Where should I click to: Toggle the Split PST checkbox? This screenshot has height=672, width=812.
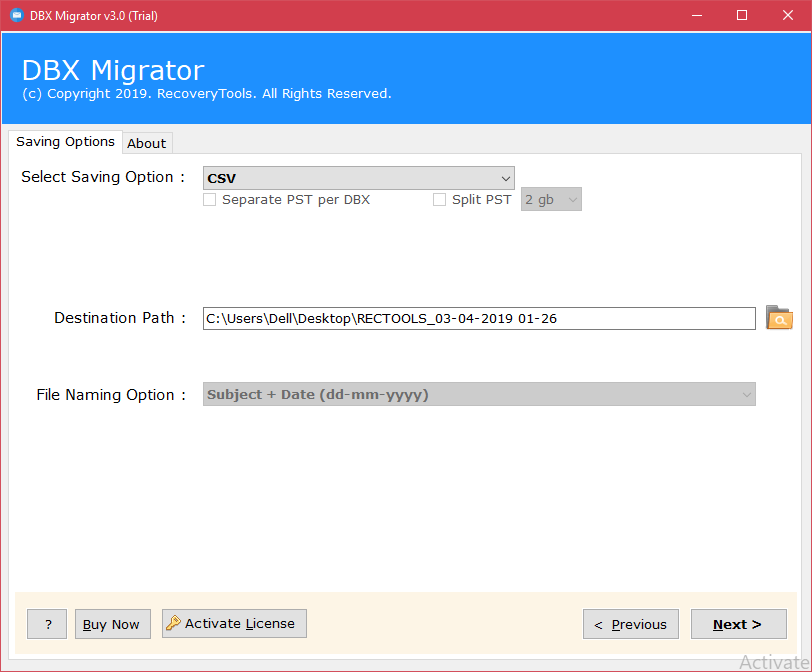[x=439, y=200]
